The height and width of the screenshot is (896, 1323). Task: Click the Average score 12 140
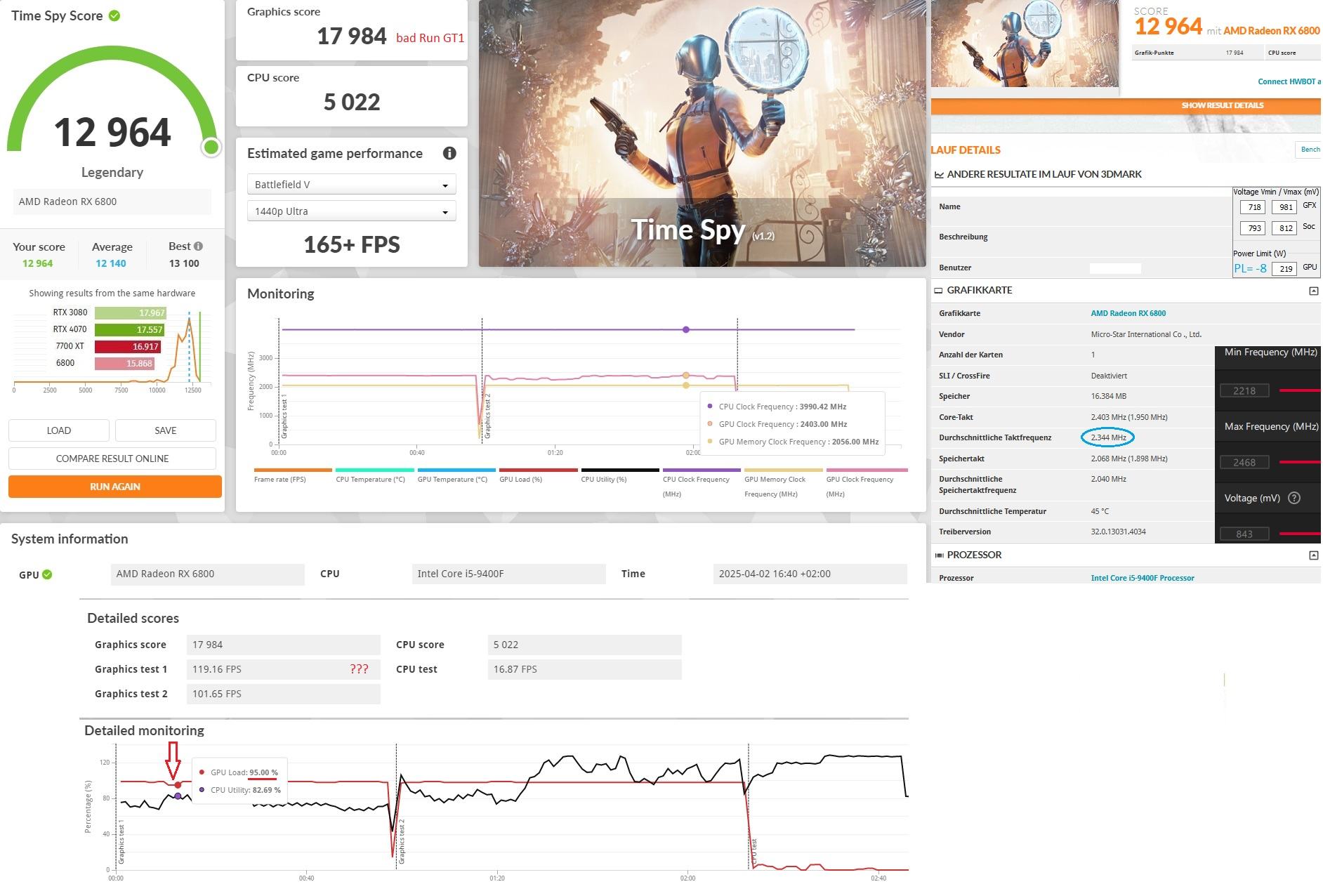tap(111, 263)
